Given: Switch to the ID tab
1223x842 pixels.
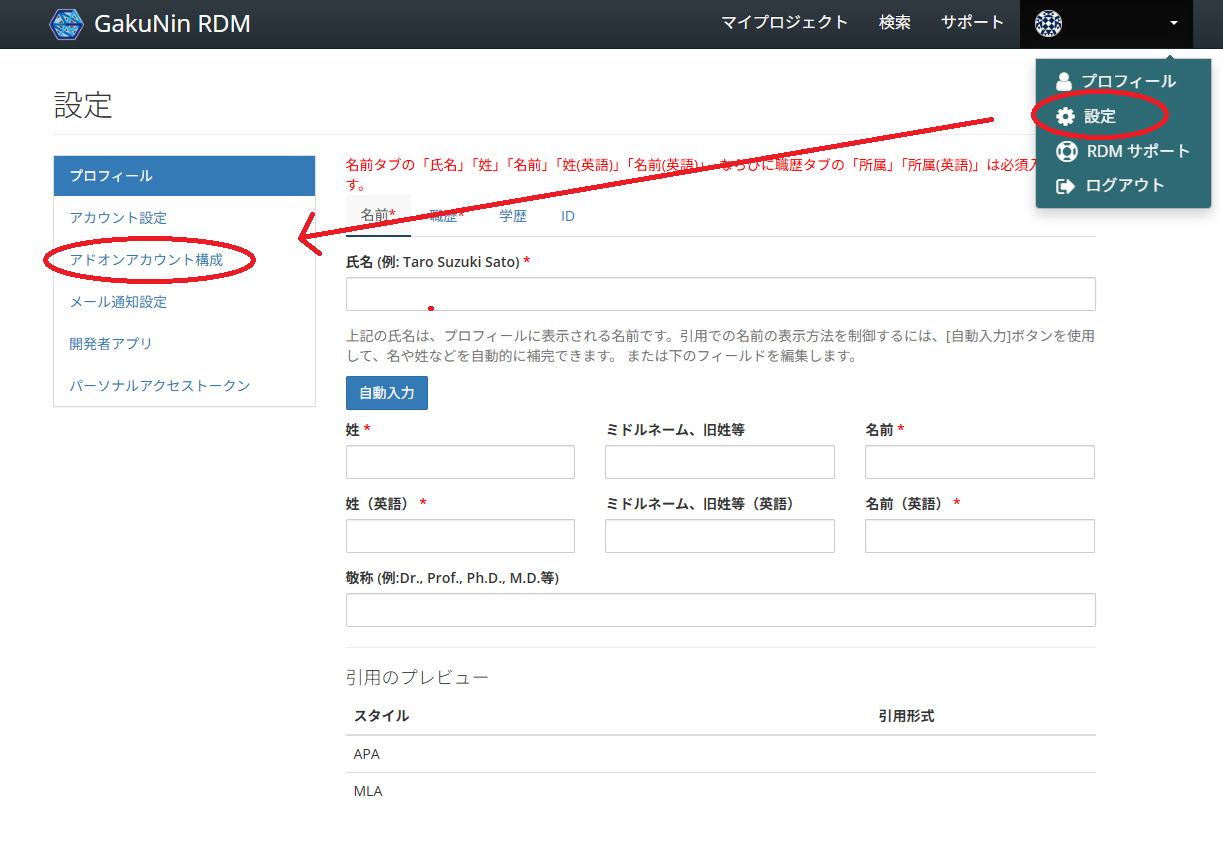Looking at the screenshot, I should pos(567,216).
